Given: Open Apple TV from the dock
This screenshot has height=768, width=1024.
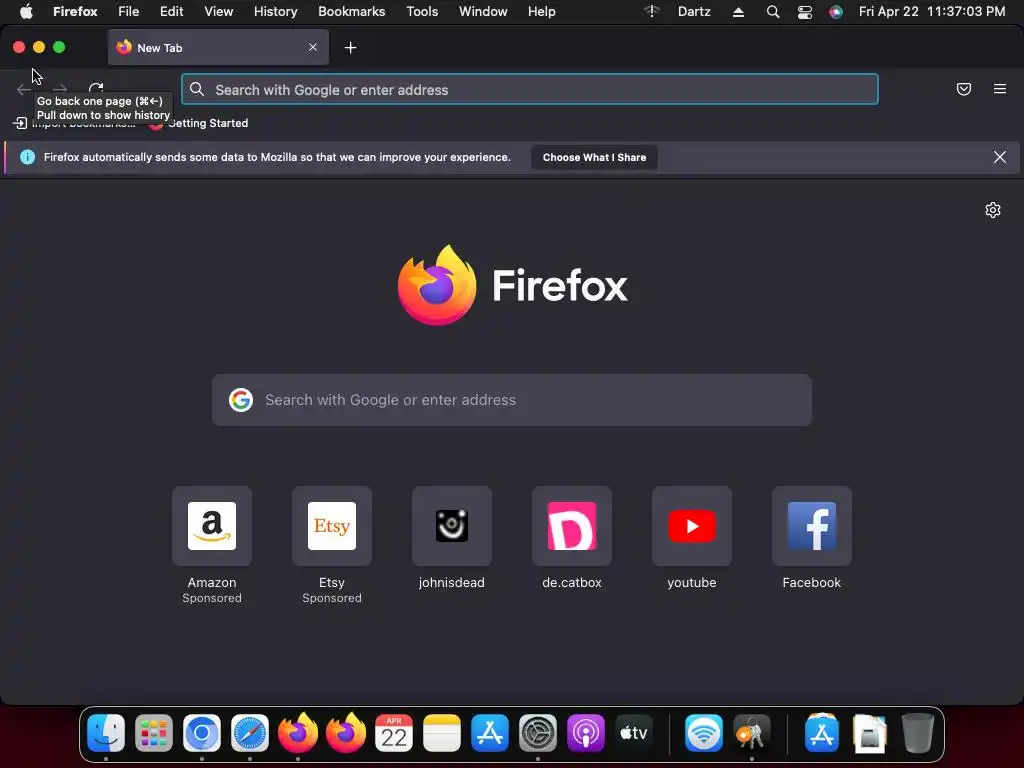Looking at the screenshot, I should pos(633,733).
